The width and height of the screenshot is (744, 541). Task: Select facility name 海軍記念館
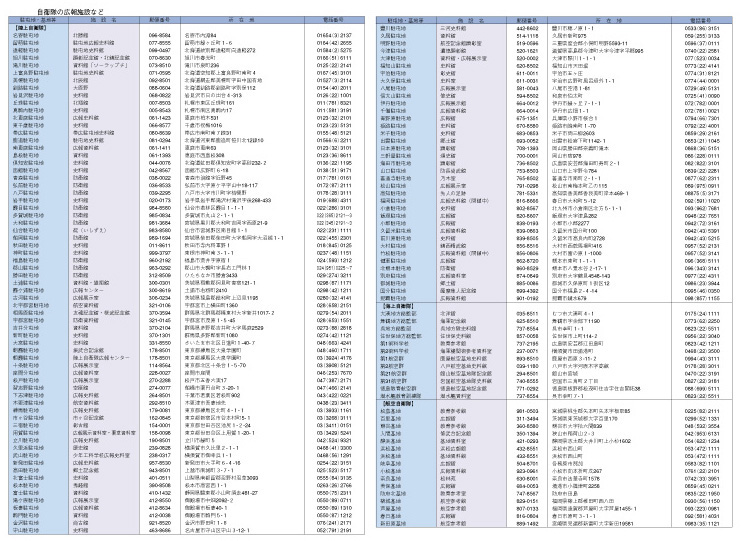coord(453,321)
